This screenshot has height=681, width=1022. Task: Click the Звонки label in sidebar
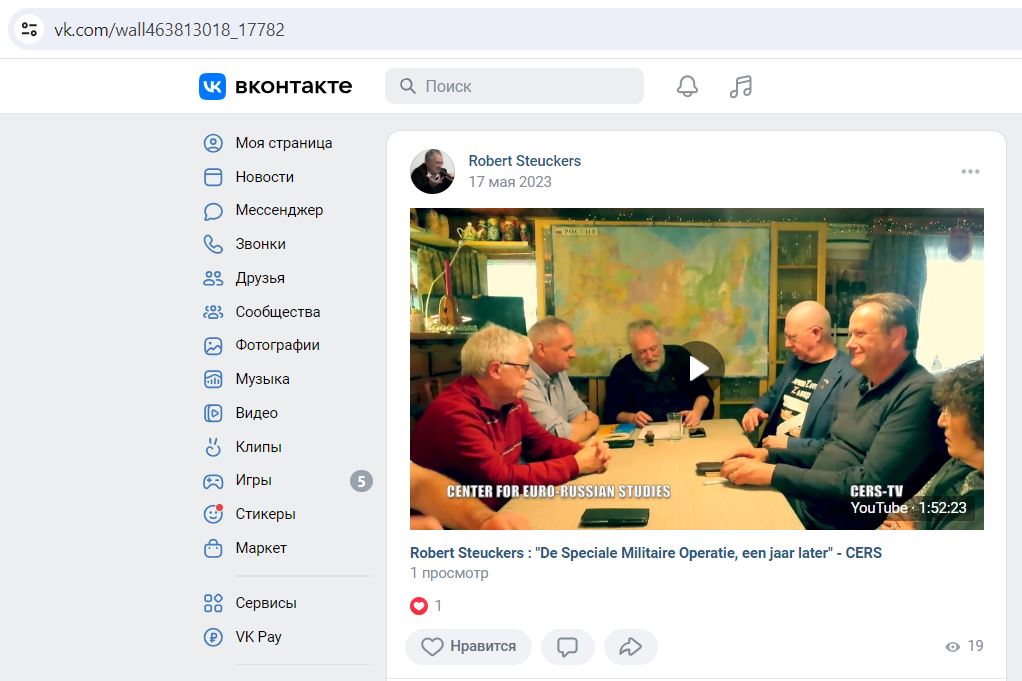click(x=261, y=244)
